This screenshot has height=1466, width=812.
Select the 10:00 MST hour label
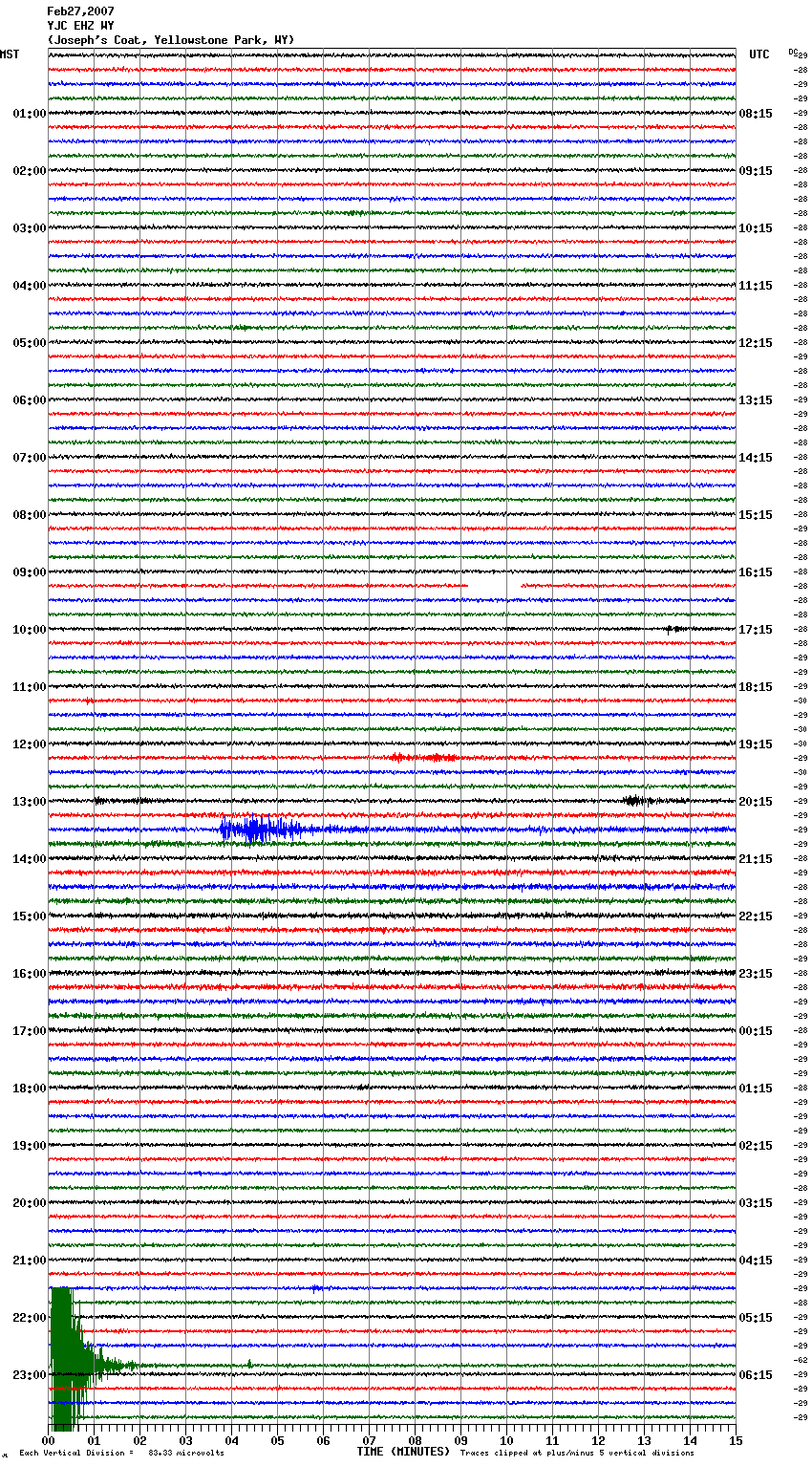pyautogui.click(x=30, y=630)
